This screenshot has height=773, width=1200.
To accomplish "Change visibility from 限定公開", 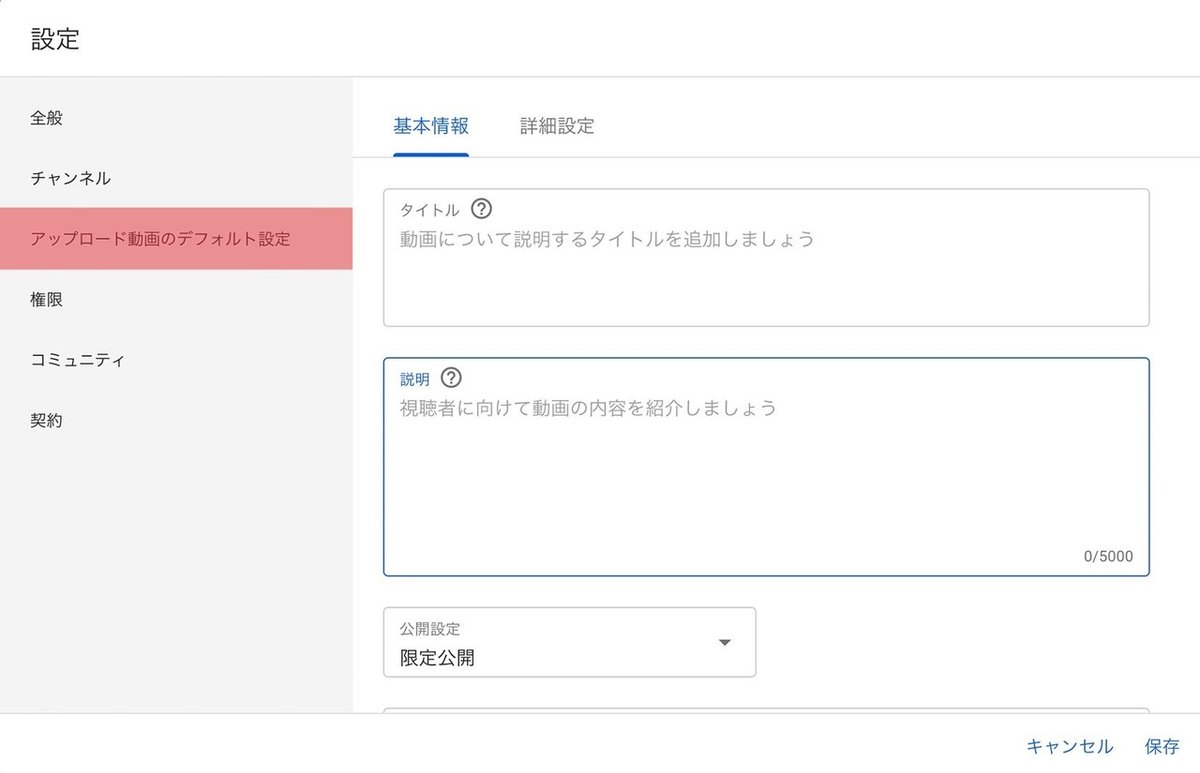I will point(570,657).
